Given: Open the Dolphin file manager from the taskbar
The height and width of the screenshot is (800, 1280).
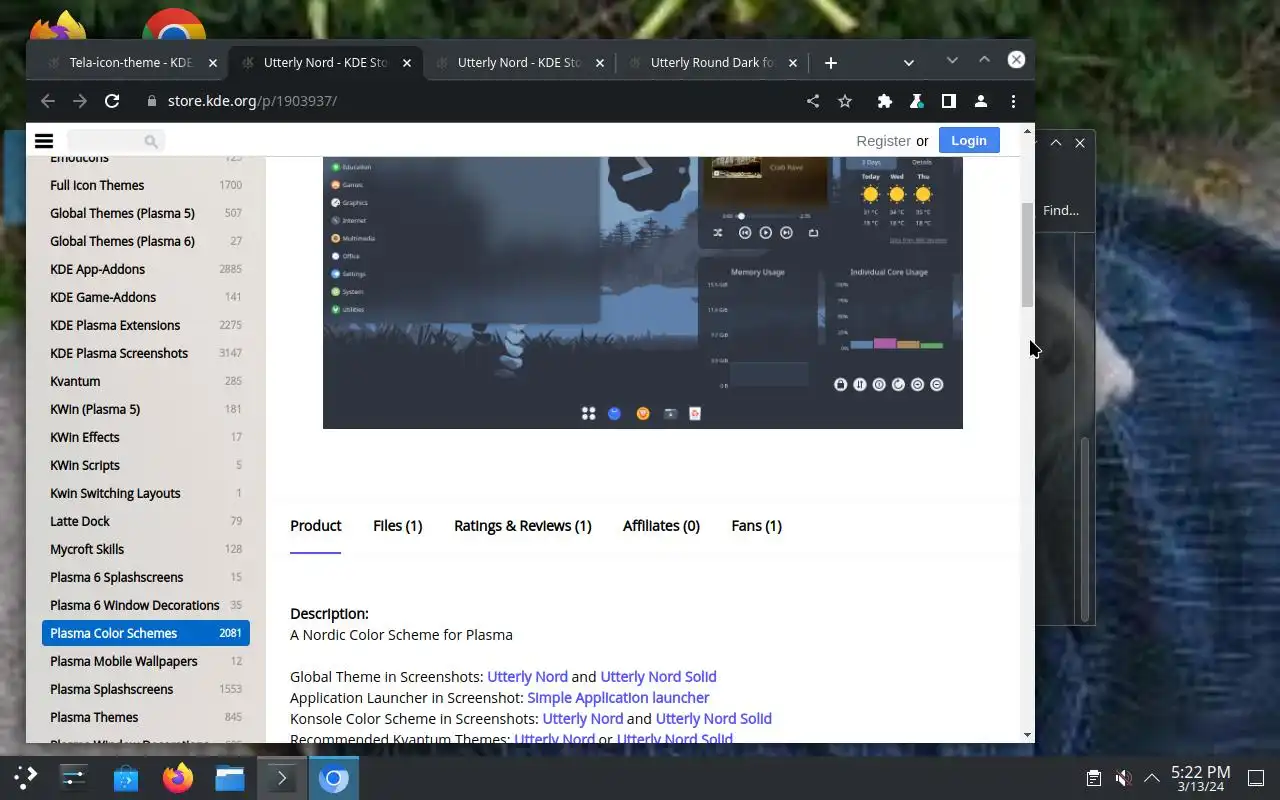Looking at the screenshot, I should (230, 777).
